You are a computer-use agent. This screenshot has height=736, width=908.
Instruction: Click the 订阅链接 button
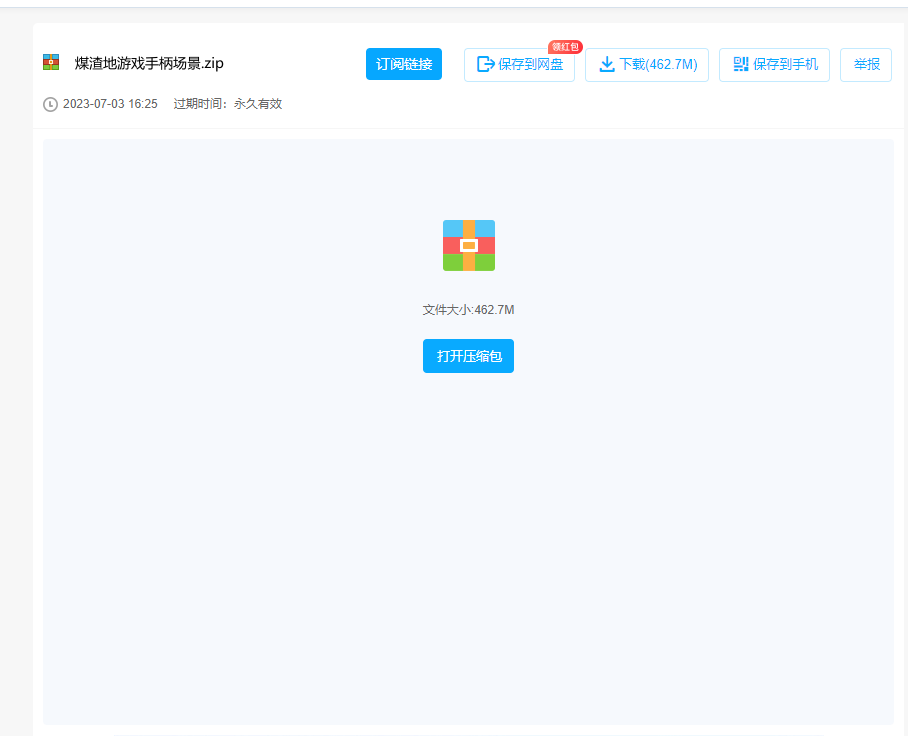(403, 63)
